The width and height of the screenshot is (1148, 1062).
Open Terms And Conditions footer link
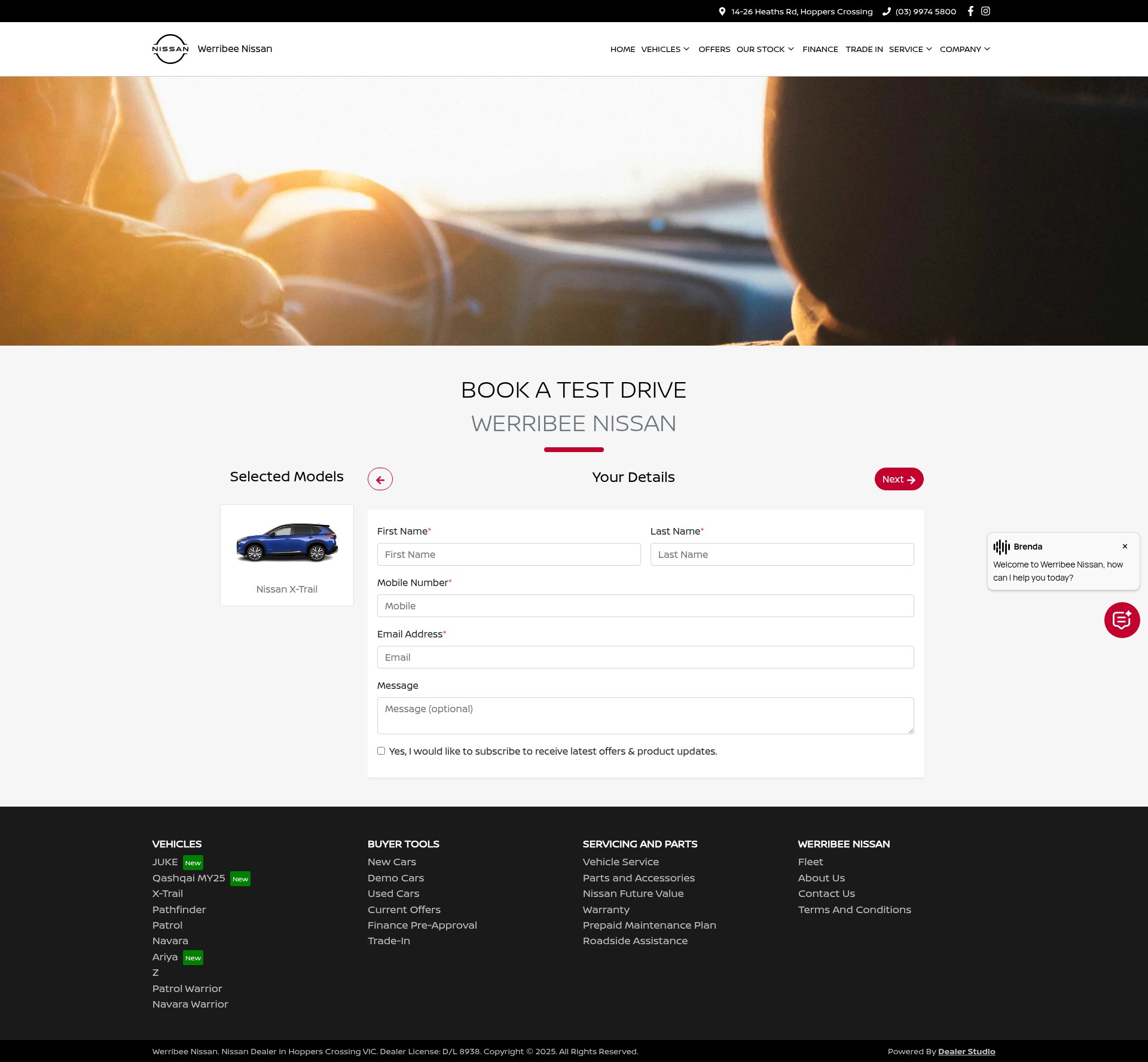click(x=854, y=910)
